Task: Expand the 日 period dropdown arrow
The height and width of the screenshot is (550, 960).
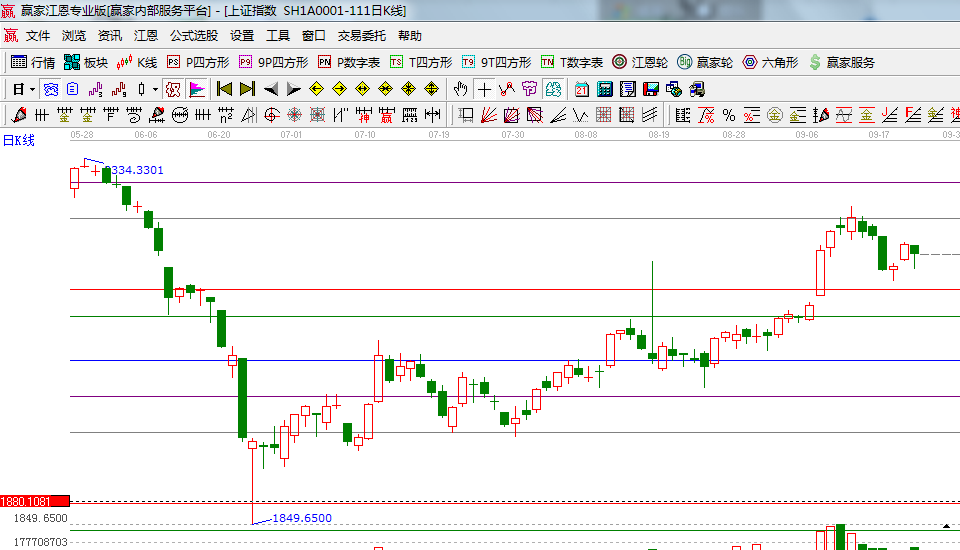Action: pyautogui.click(x=32, y=89)
